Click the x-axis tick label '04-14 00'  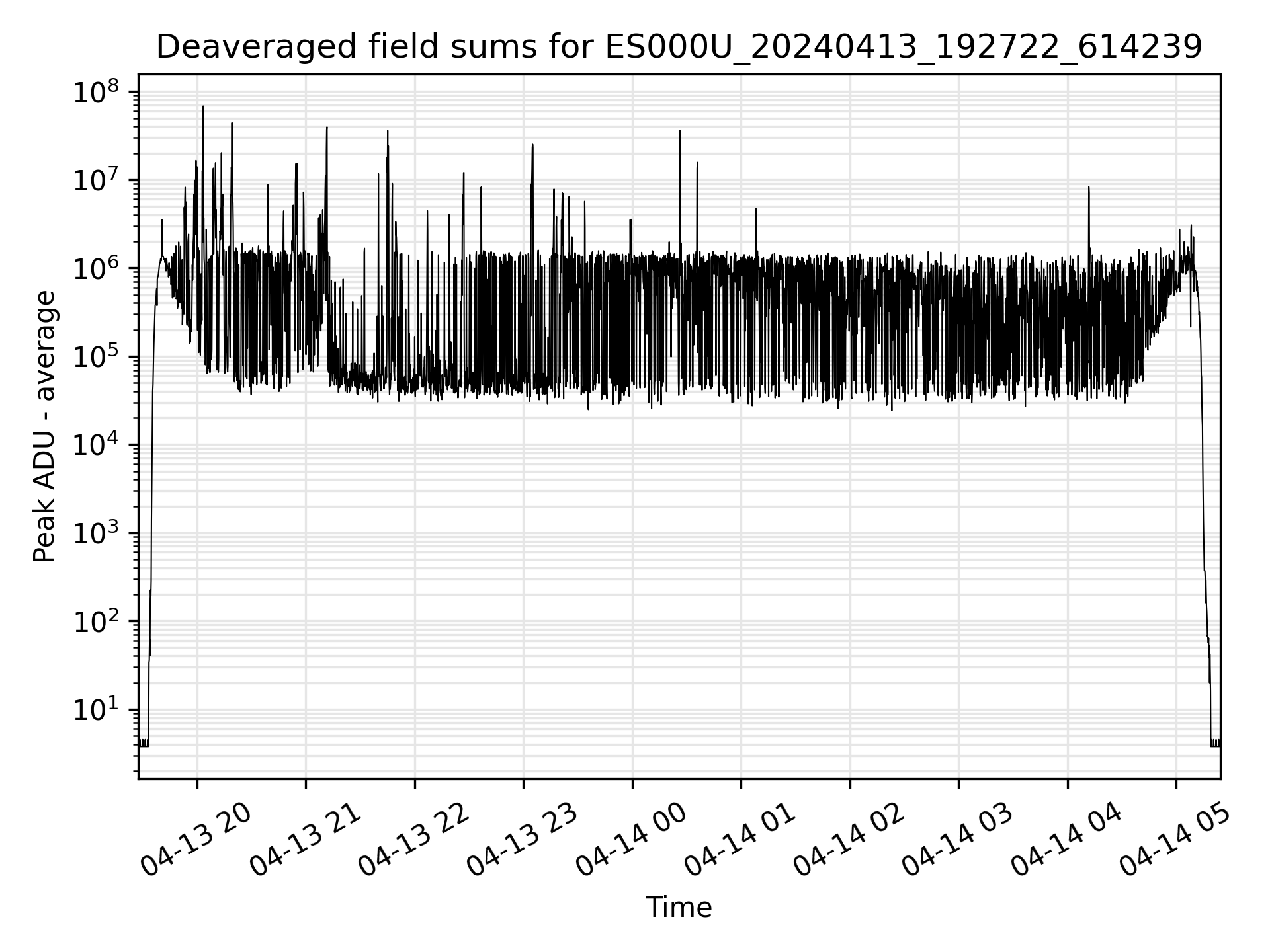tap(632, 840)
